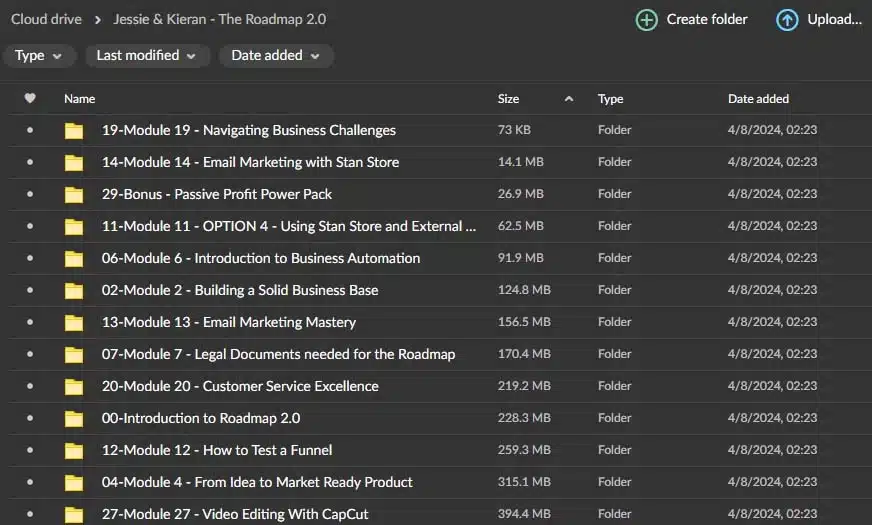The height and width of the screenshot is (525, 872).
Task: Click folder icon for 20-Module 20 Customer Service
Action: [x=73, y=387]
